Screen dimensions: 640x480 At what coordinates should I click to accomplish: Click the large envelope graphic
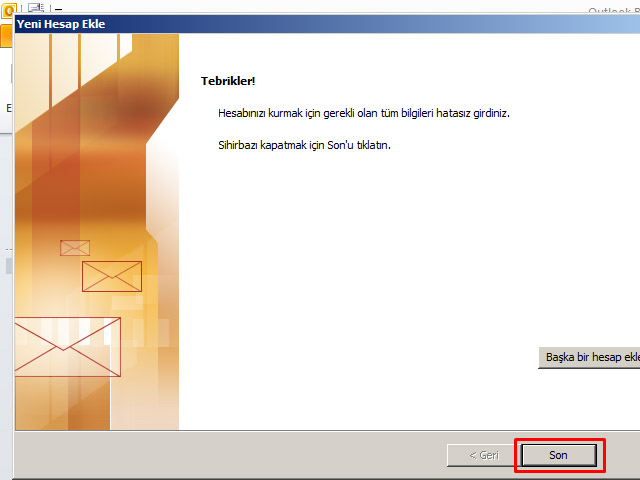[x=67, y=347]
